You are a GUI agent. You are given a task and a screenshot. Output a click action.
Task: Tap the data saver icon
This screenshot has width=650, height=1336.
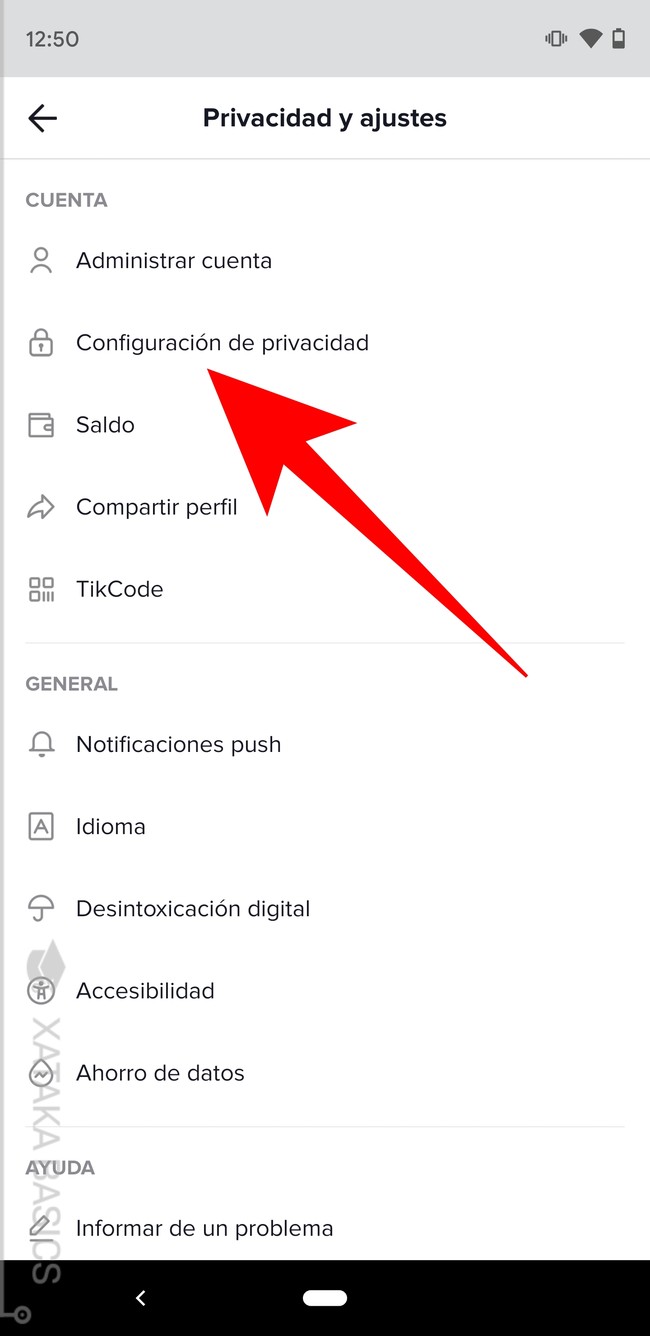41,1073
